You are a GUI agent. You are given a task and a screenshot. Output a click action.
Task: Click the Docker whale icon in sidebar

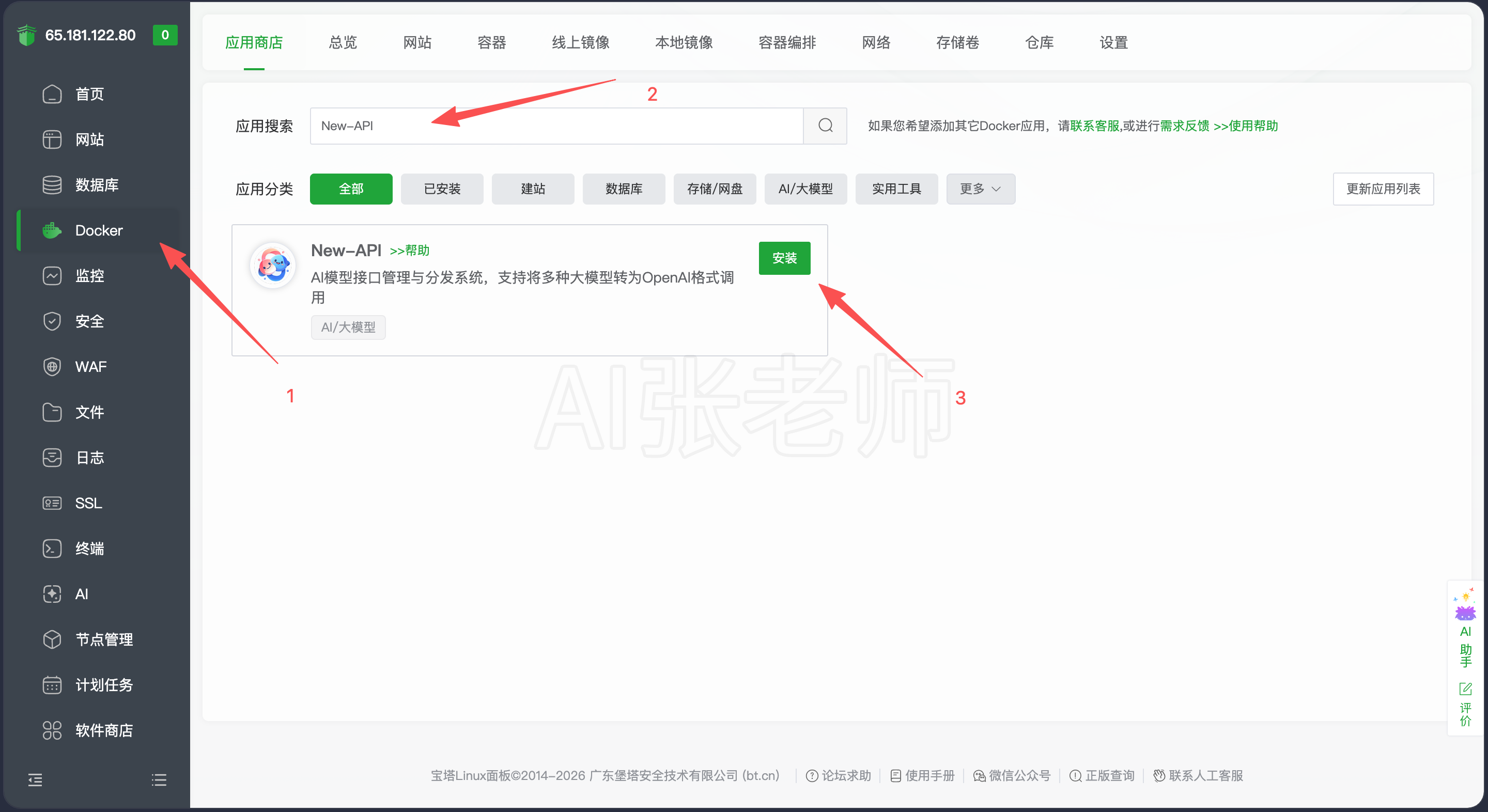click(52, 230)
